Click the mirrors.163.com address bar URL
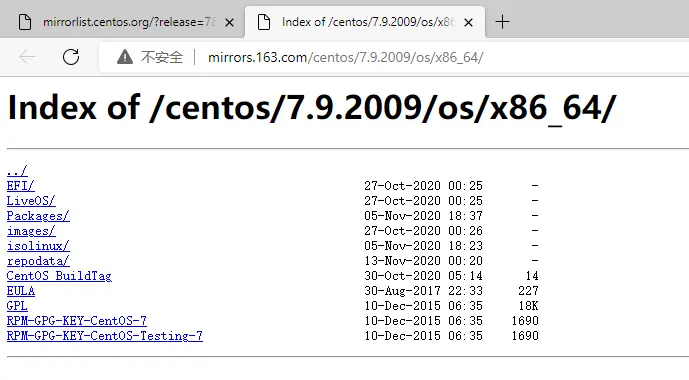 345,58
